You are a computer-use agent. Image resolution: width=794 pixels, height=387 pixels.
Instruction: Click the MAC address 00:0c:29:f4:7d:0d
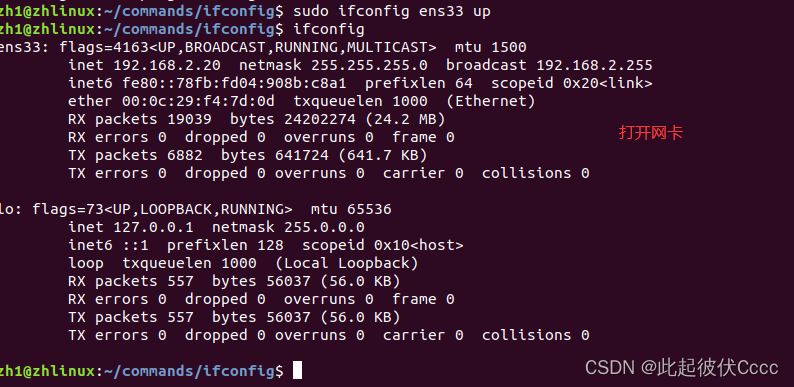pos(198,101)
